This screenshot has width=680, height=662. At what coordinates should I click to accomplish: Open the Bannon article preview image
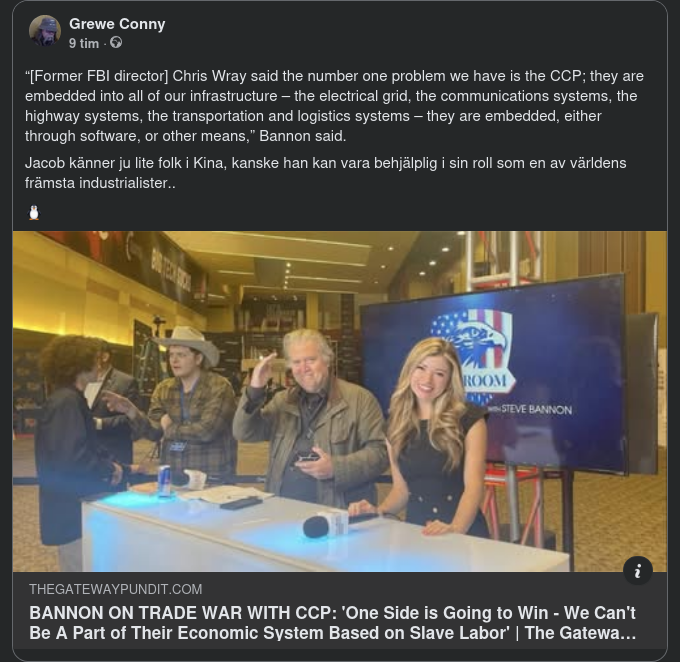tap(340, 401)
